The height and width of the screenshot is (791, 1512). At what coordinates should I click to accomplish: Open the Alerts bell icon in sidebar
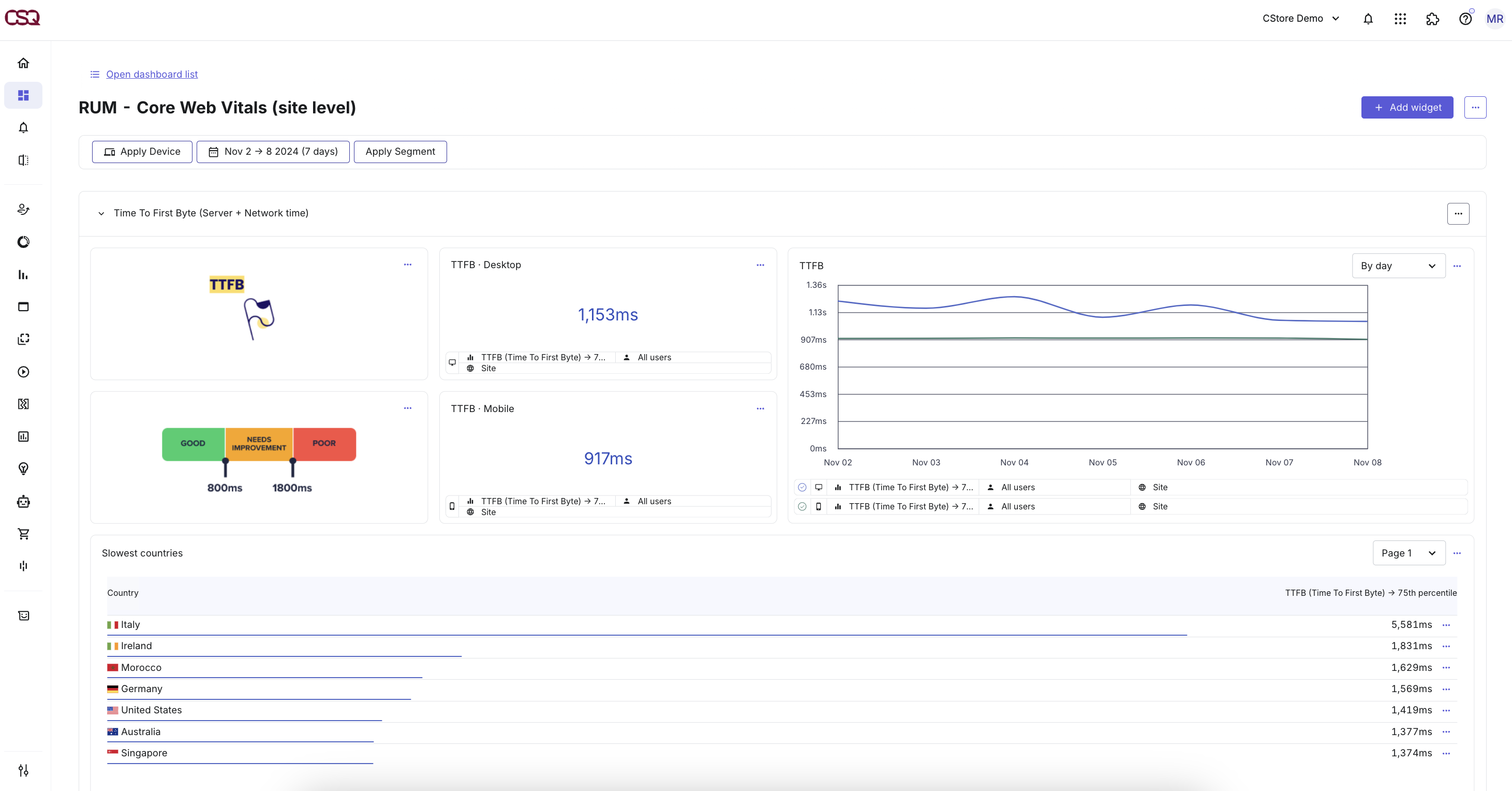coord(23,127)
